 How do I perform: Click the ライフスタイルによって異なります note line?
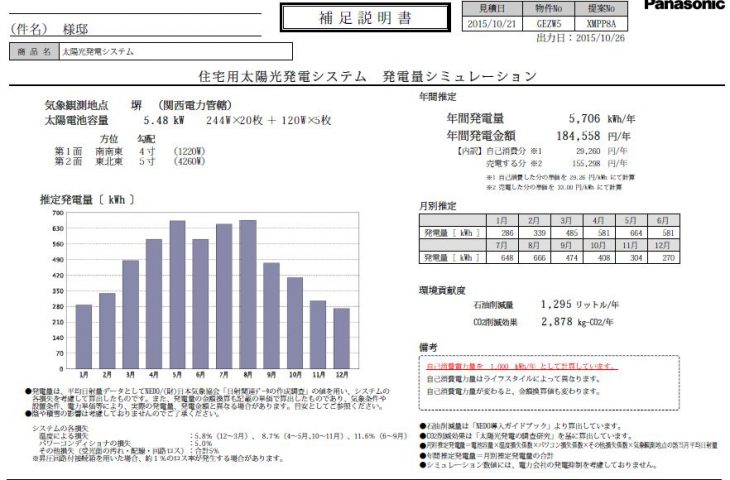coord(514,379)
